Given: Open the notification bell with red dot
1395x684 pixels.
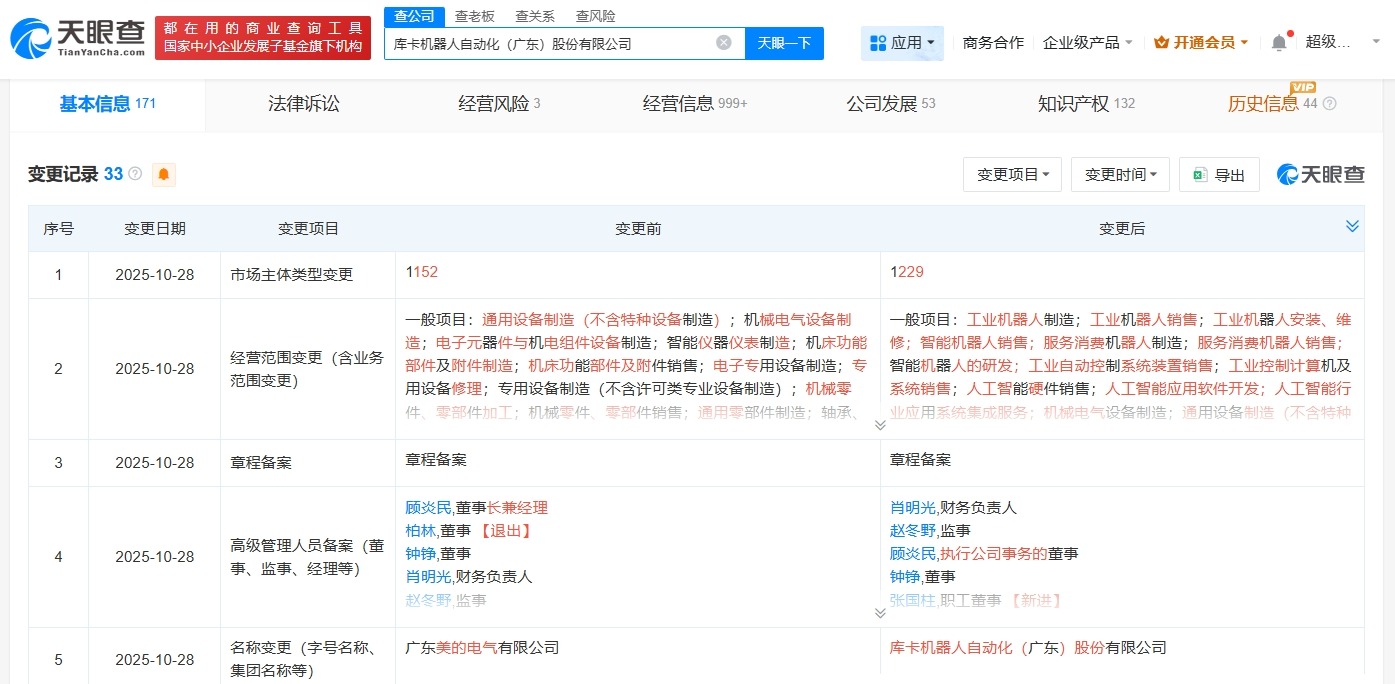Looking at the screenshot, I should coord(1278,42).
